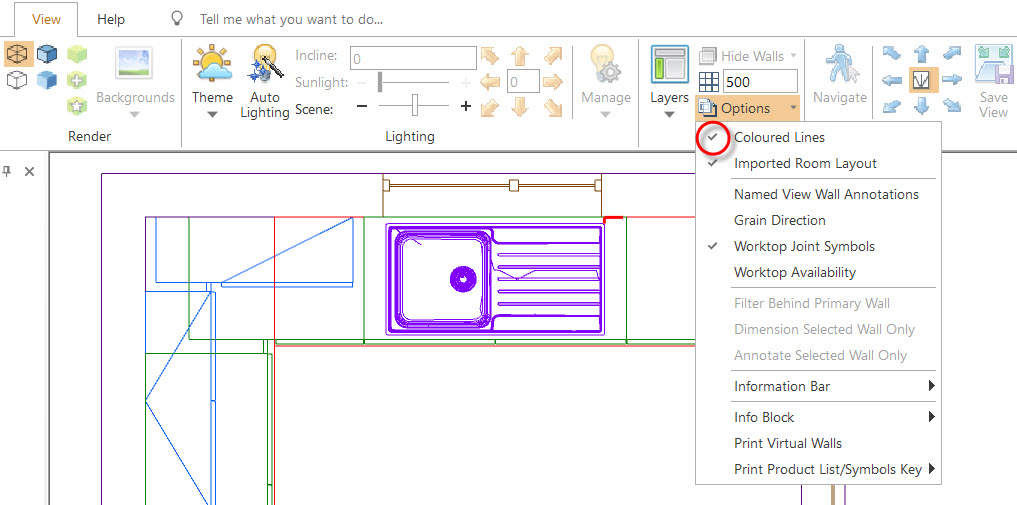Open the Layers dropdown
1017x505 pixels.
(x=669, y=82)
